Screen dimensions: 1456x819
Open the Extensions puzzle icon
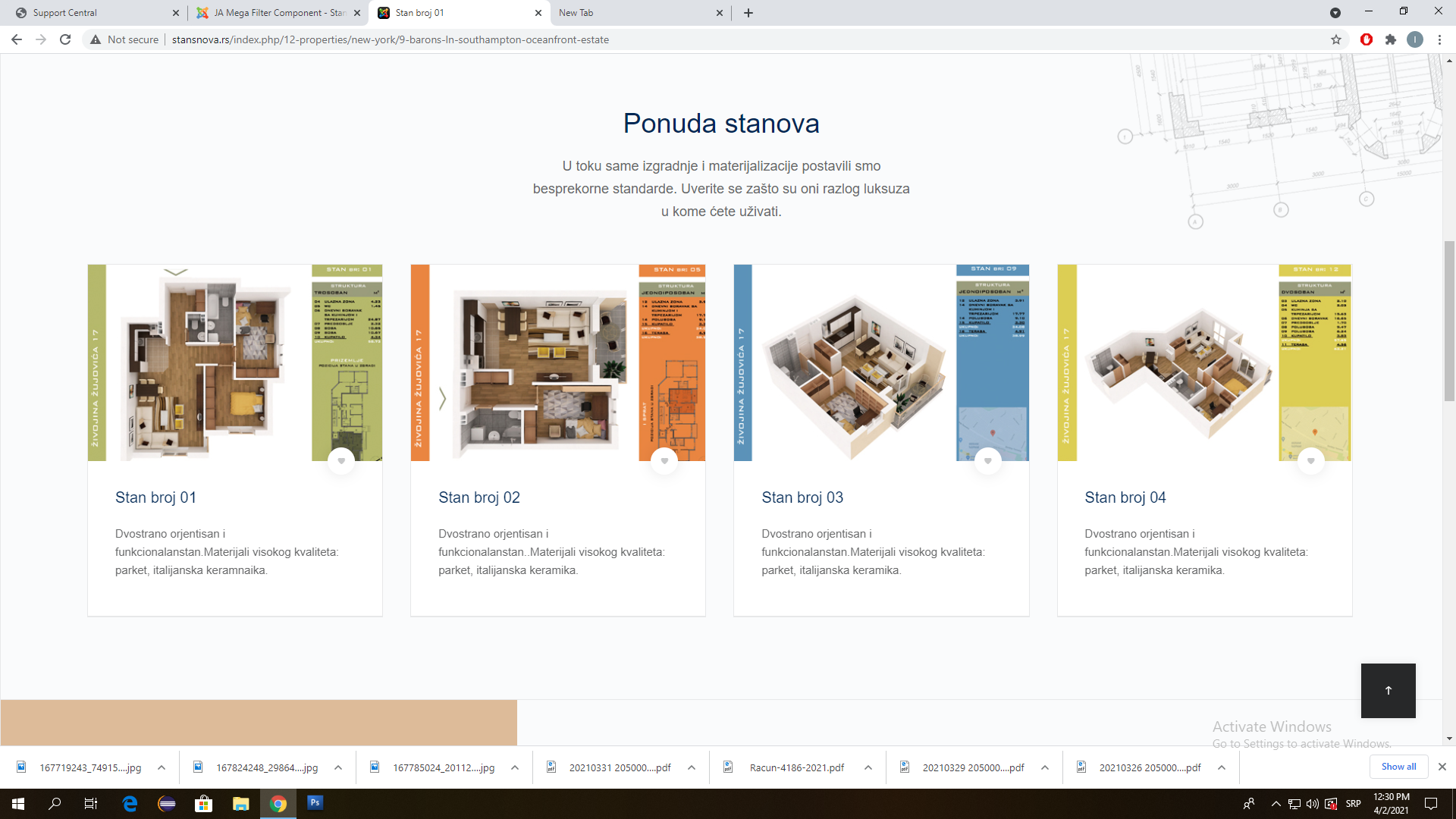pyautogui.click(x=1391, y=39)
